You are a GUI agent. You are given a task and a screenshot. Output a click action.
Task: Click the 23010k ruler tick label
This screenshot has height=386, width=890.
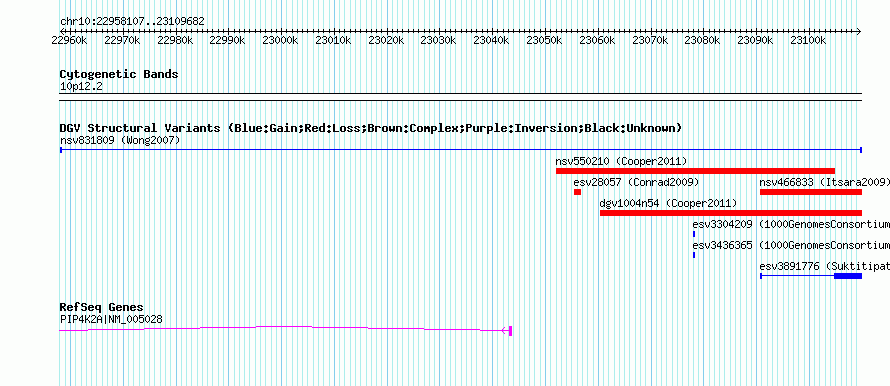tap(333, 40)
